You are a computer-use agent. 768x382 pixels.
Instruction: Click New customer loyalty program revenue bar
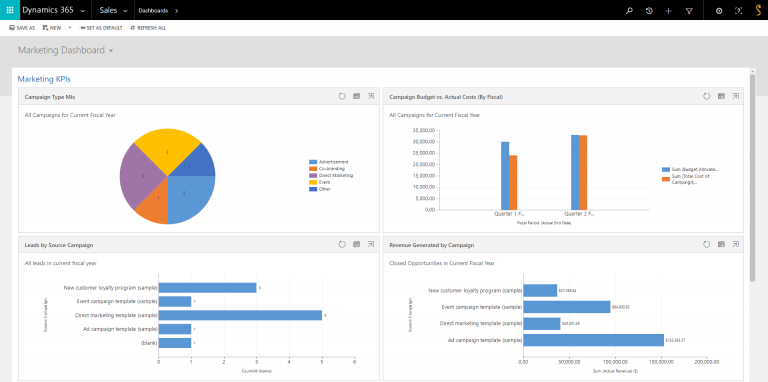[x=540, y=290]
